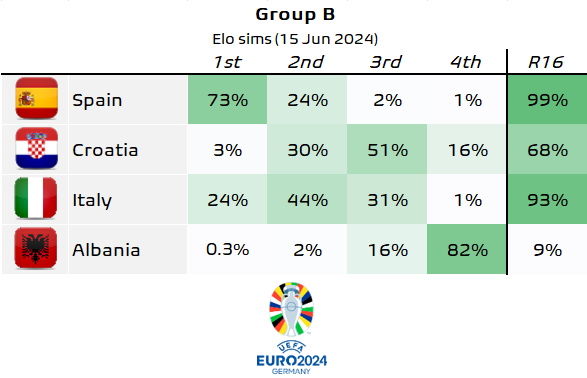Click the Croatia team name
This screenshot has width=587, height=378.
click(105, 150)
